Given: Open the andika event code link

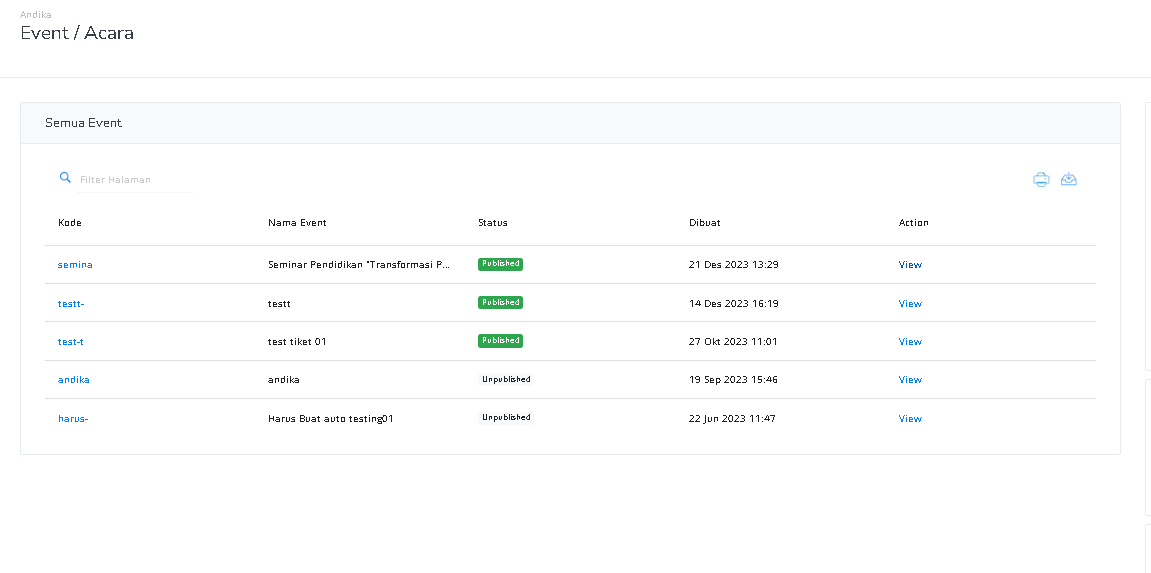Looking at the screenshot, I should click(73, 380).
